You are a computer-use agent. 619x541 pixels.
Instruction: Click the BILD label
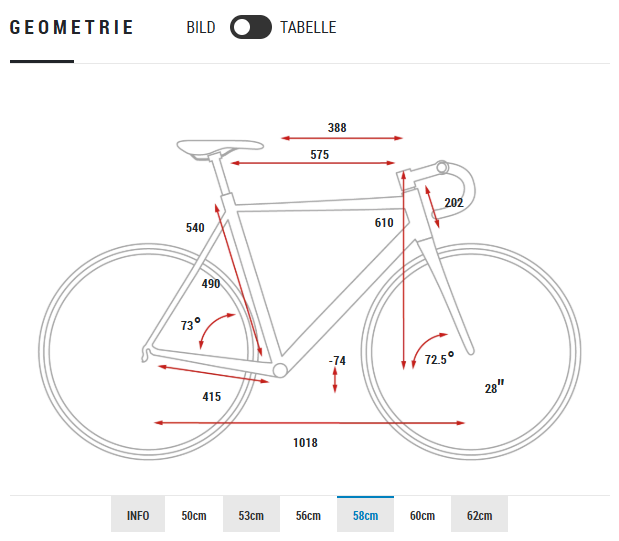[201, 28]
